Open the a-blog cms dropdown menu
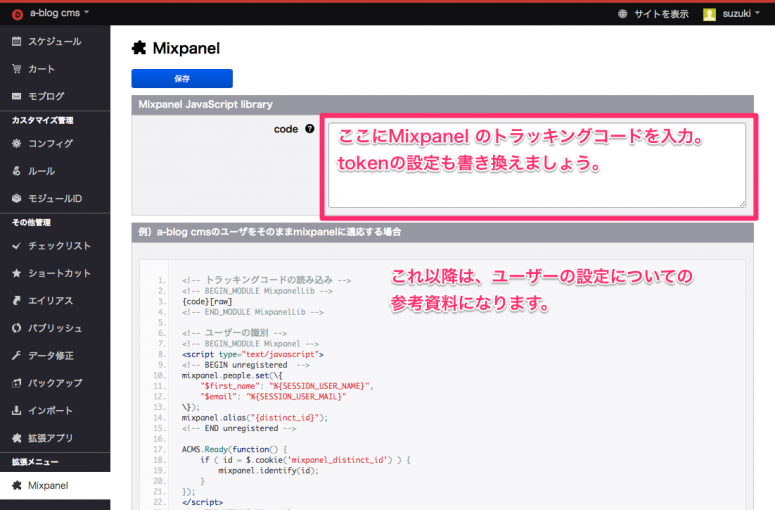The image size is (775, 510). (59, 13)
